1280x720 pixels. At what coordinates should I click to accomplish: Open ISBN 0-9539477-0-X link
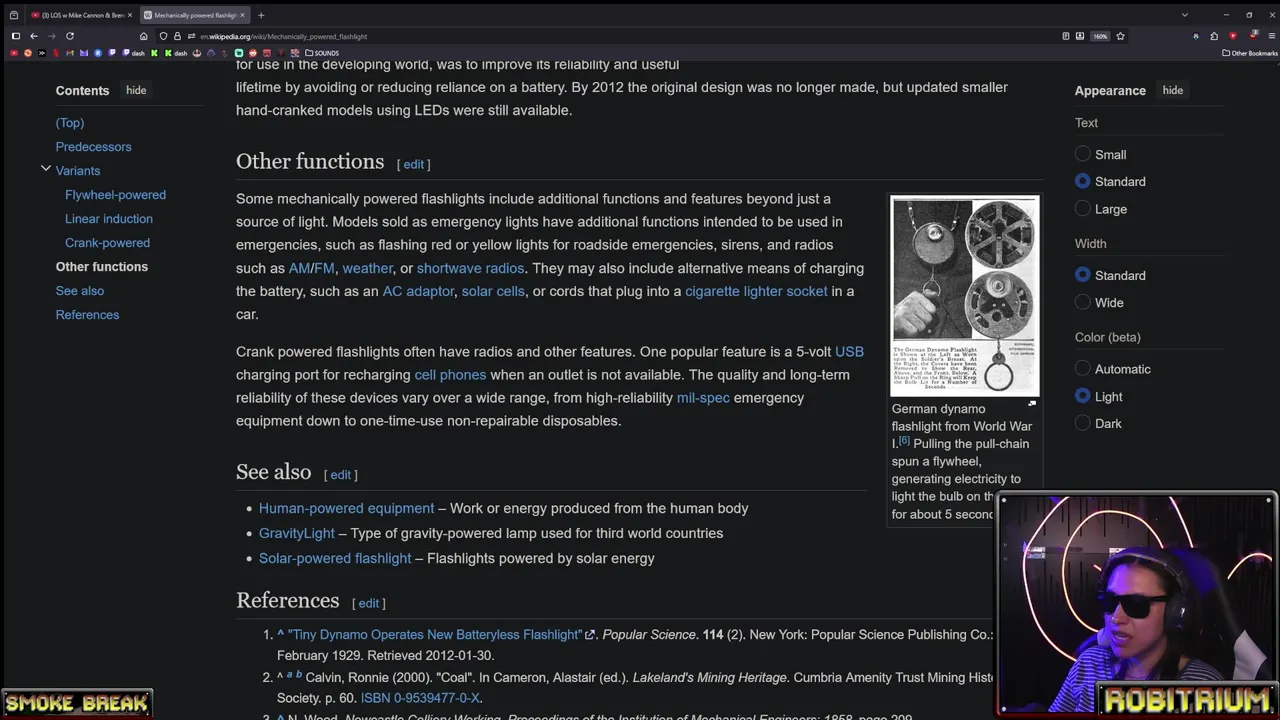click(x=420, y=698)
